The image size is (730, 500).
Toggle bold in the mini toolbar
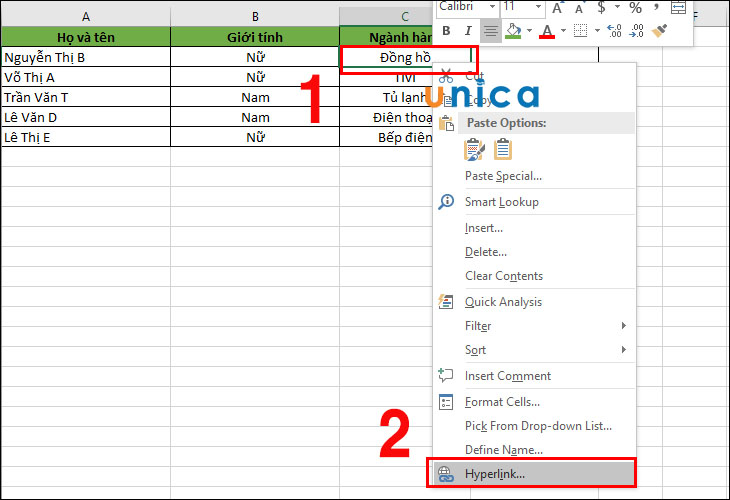point(446,31)
